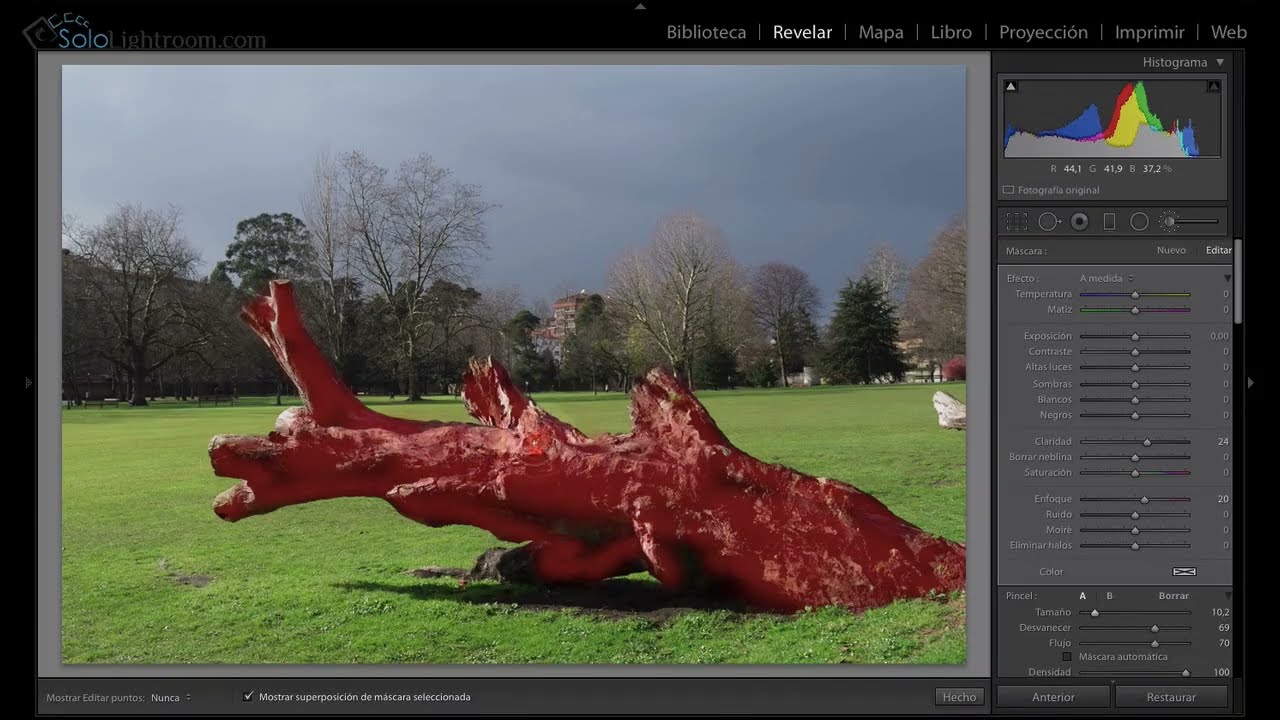This screenshot has height=720, width=1280.
Task: Collapse the Pincel section triangle
Action: 1227,596
